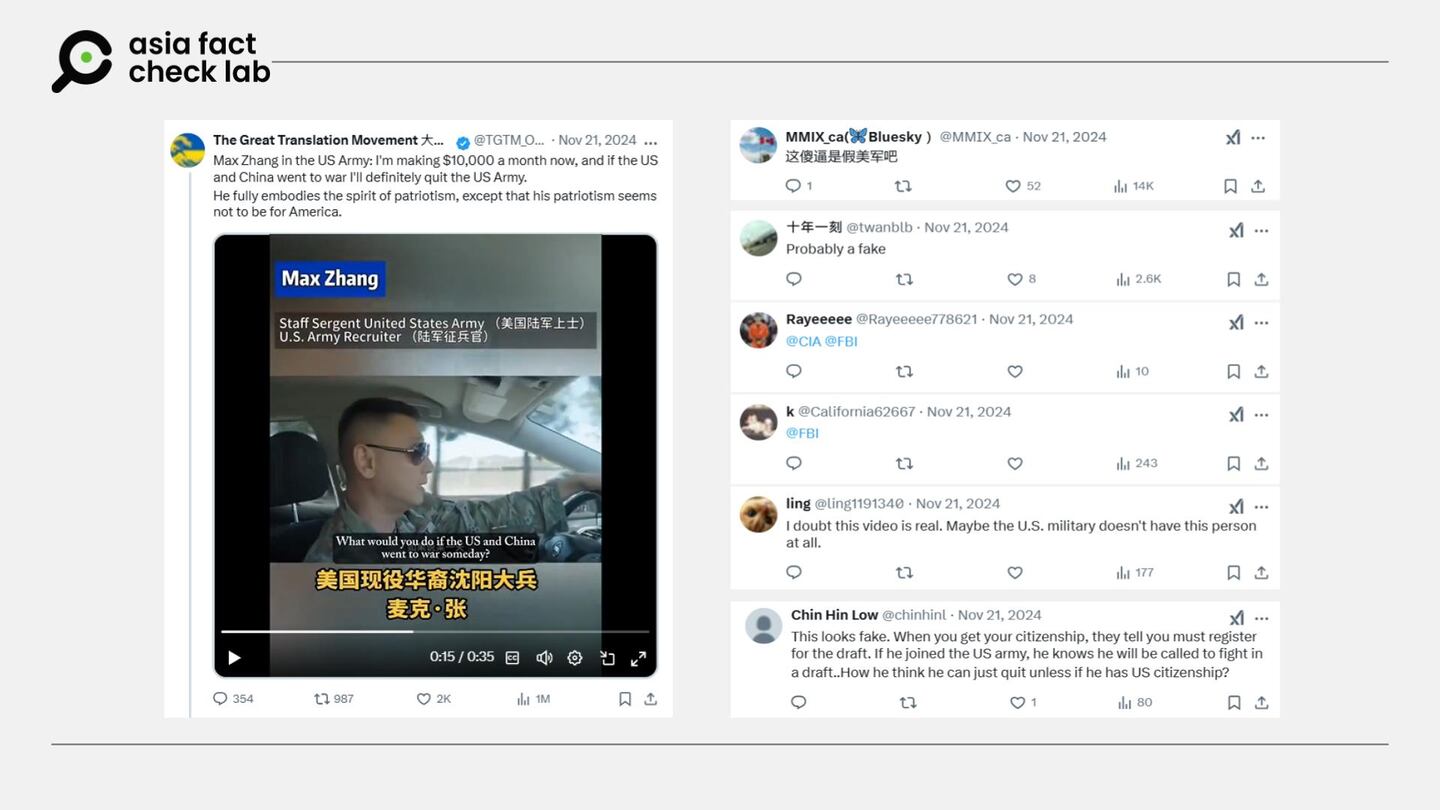Retweet Rayeeeee's post

pyautogui.click(x=904, y=371)
